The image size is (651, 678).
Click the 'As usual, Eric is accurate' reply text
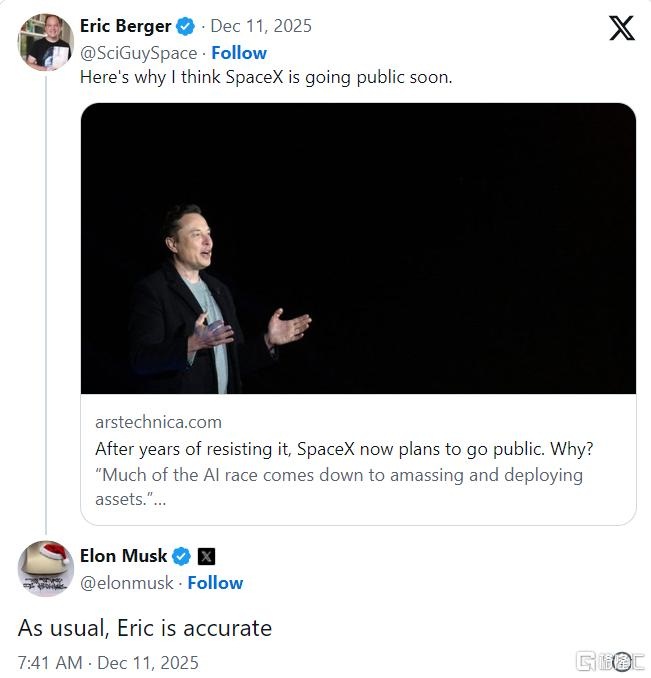[x=145, y=628]
